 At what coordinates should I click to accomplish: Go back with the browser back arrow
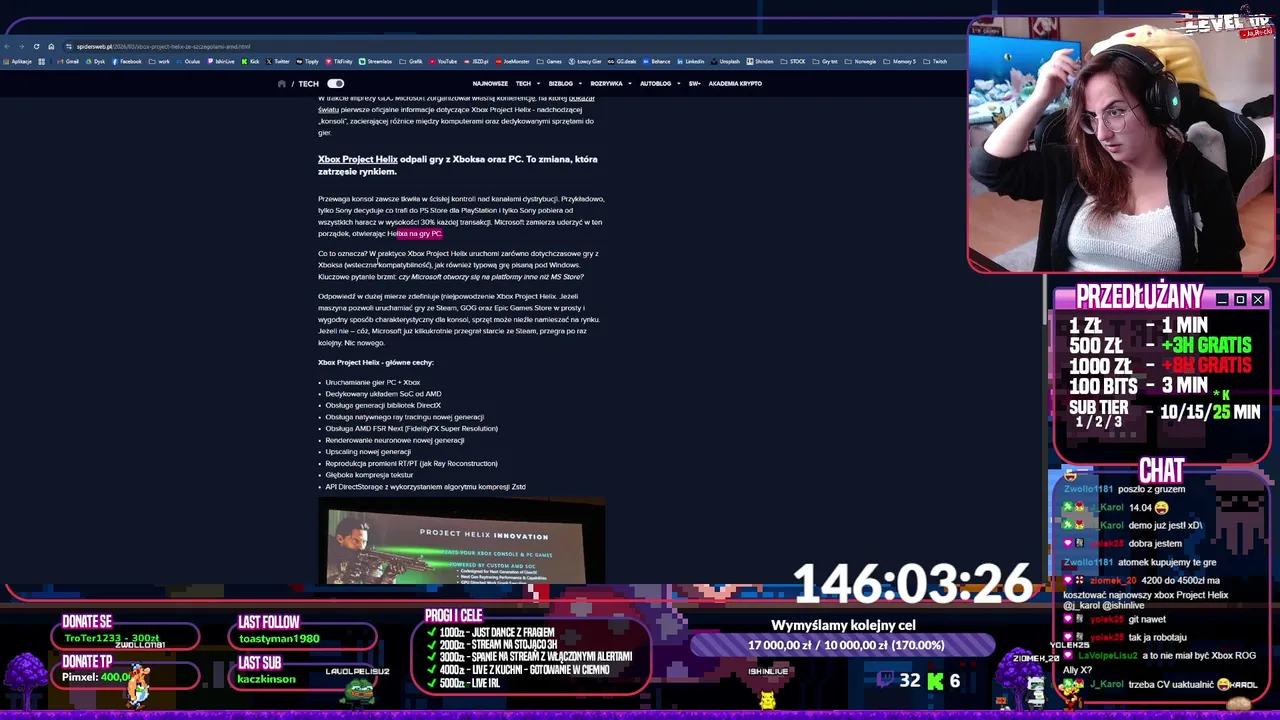[7, 46]
